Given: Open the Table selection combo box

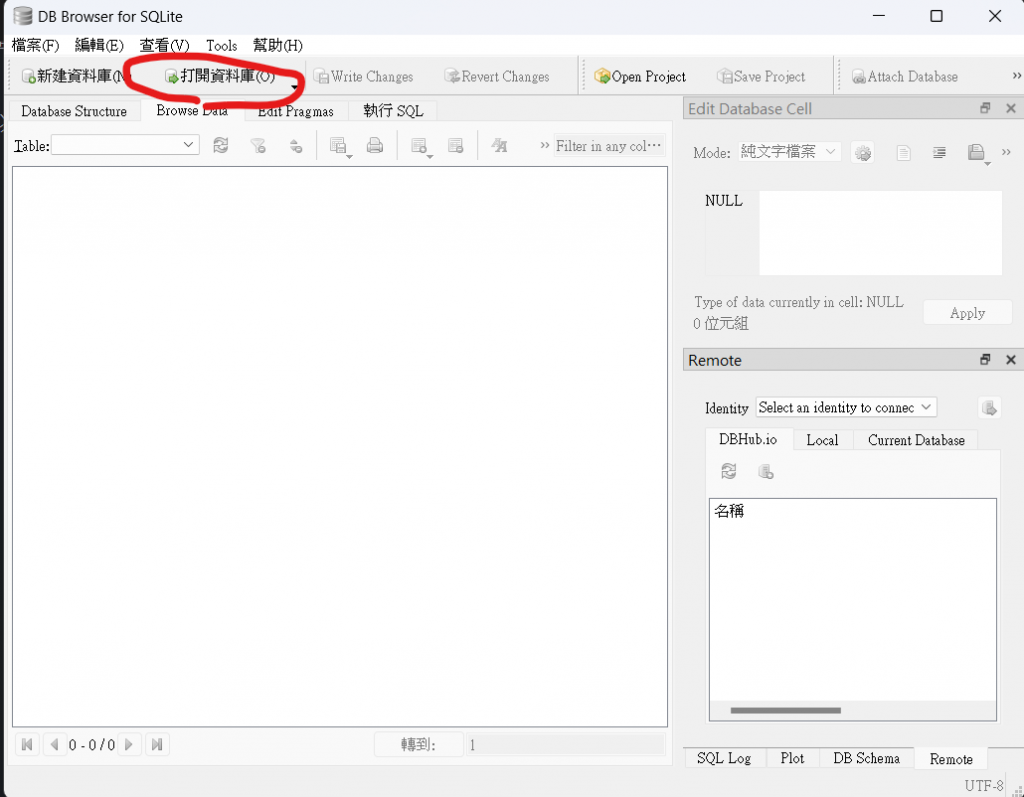Looking at the screenshot, I should [x=125, y=145].
